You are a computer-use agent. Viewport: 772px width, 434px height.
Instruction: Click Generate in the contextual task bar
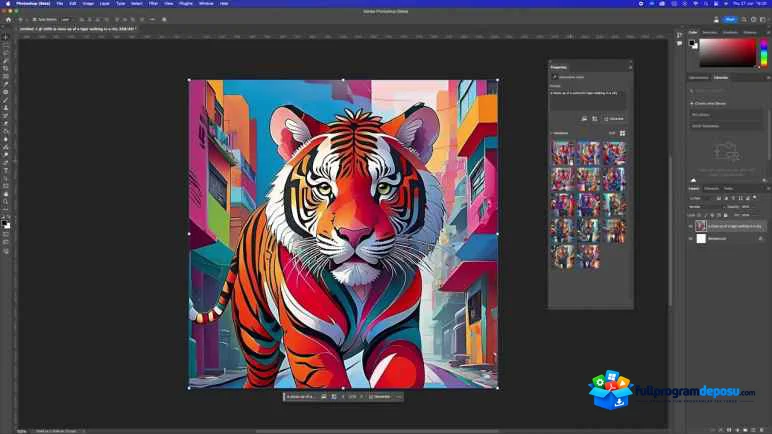[x=380, y=397]
